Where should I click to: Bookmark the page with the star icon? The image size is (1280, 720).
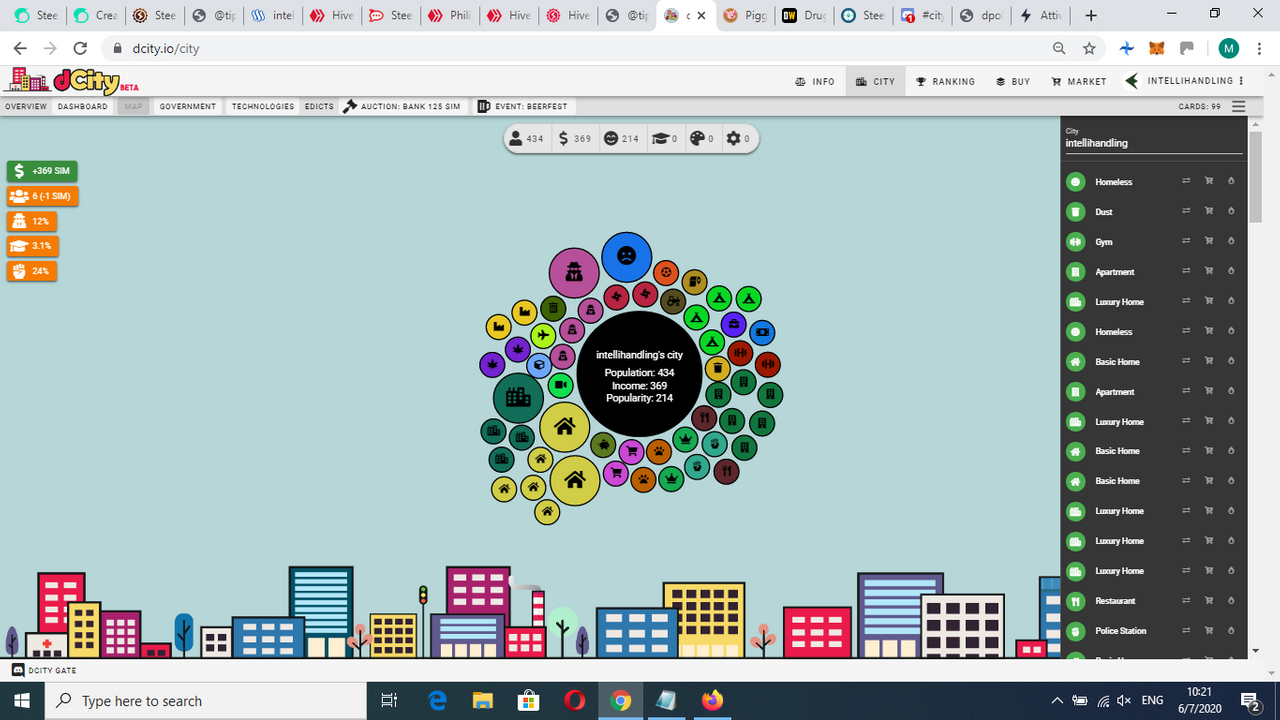coord(1089,48)
